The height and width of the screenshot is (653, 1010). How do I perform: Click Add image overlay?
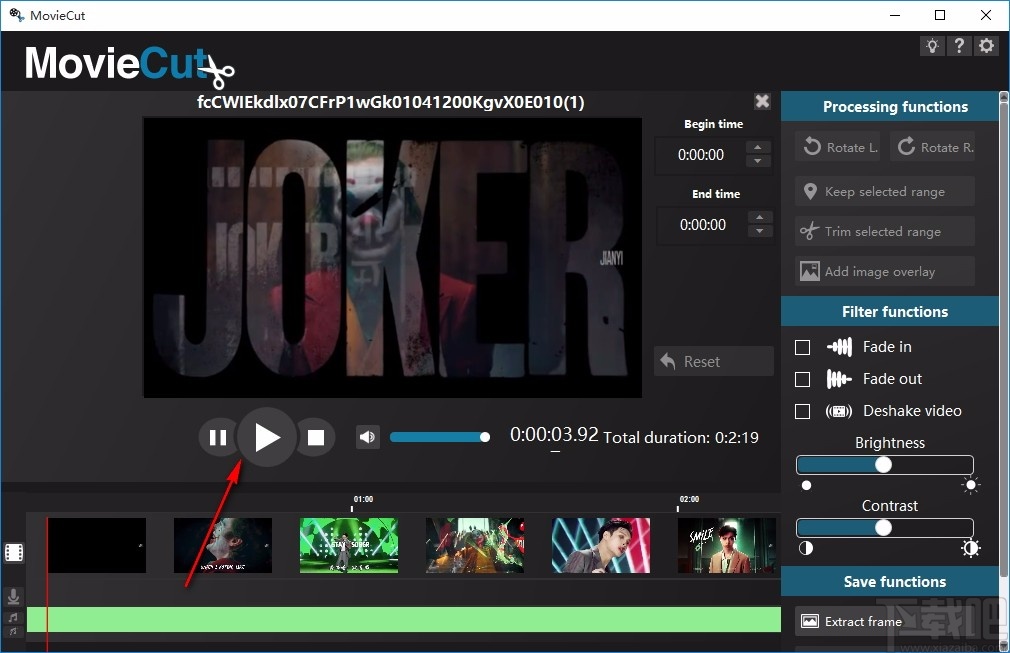(x=884, y=271)
